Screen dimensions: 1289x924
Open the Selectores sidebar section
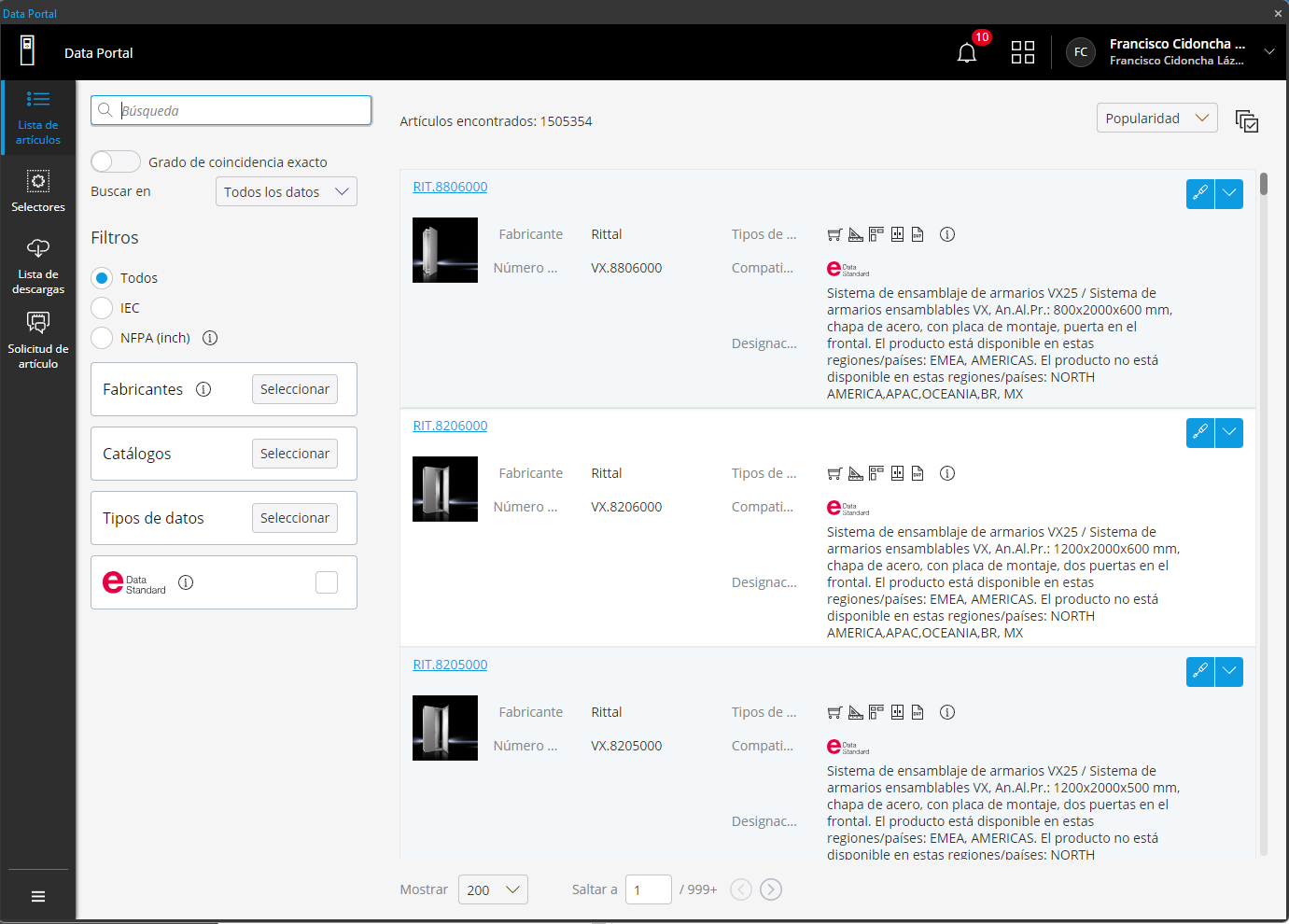[x=38, y=191]
